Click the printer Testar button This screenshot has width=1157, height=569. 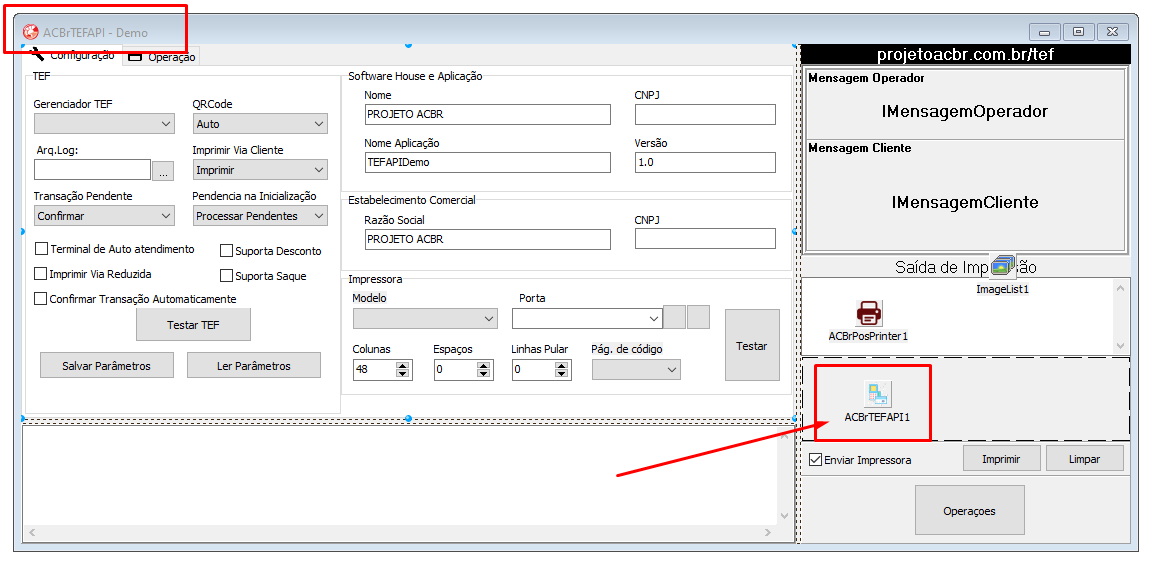(752, 345)
